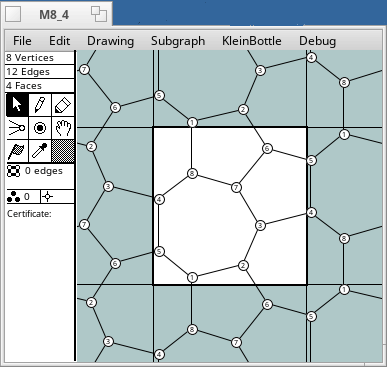Viewport: 387px width, 367px height.
Task: Click the overlapping-squares restore icon in title bar
Action: click(x=99, y=14)
